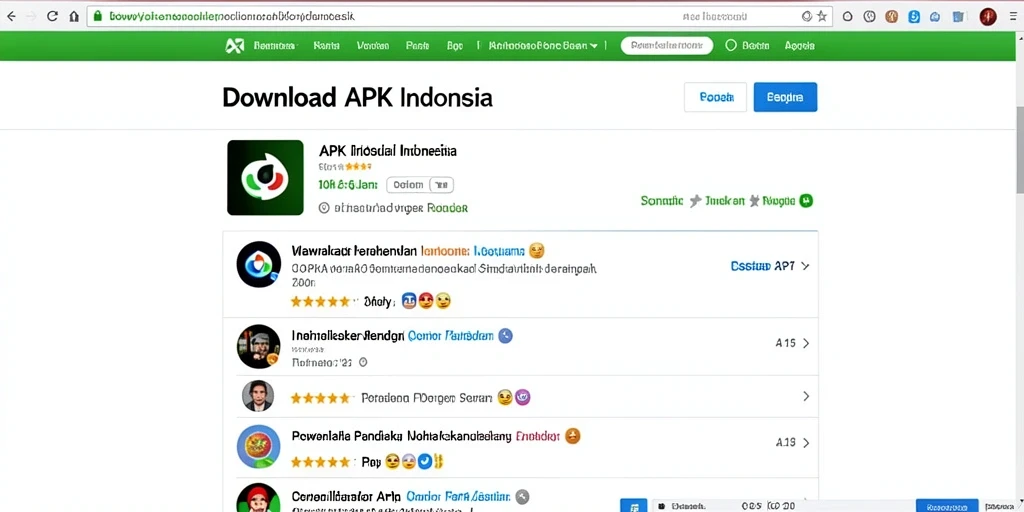Click the Powenlaita Pandiaka title text
This screenshot has width=1024, height=512.
[x=401, y=436]
